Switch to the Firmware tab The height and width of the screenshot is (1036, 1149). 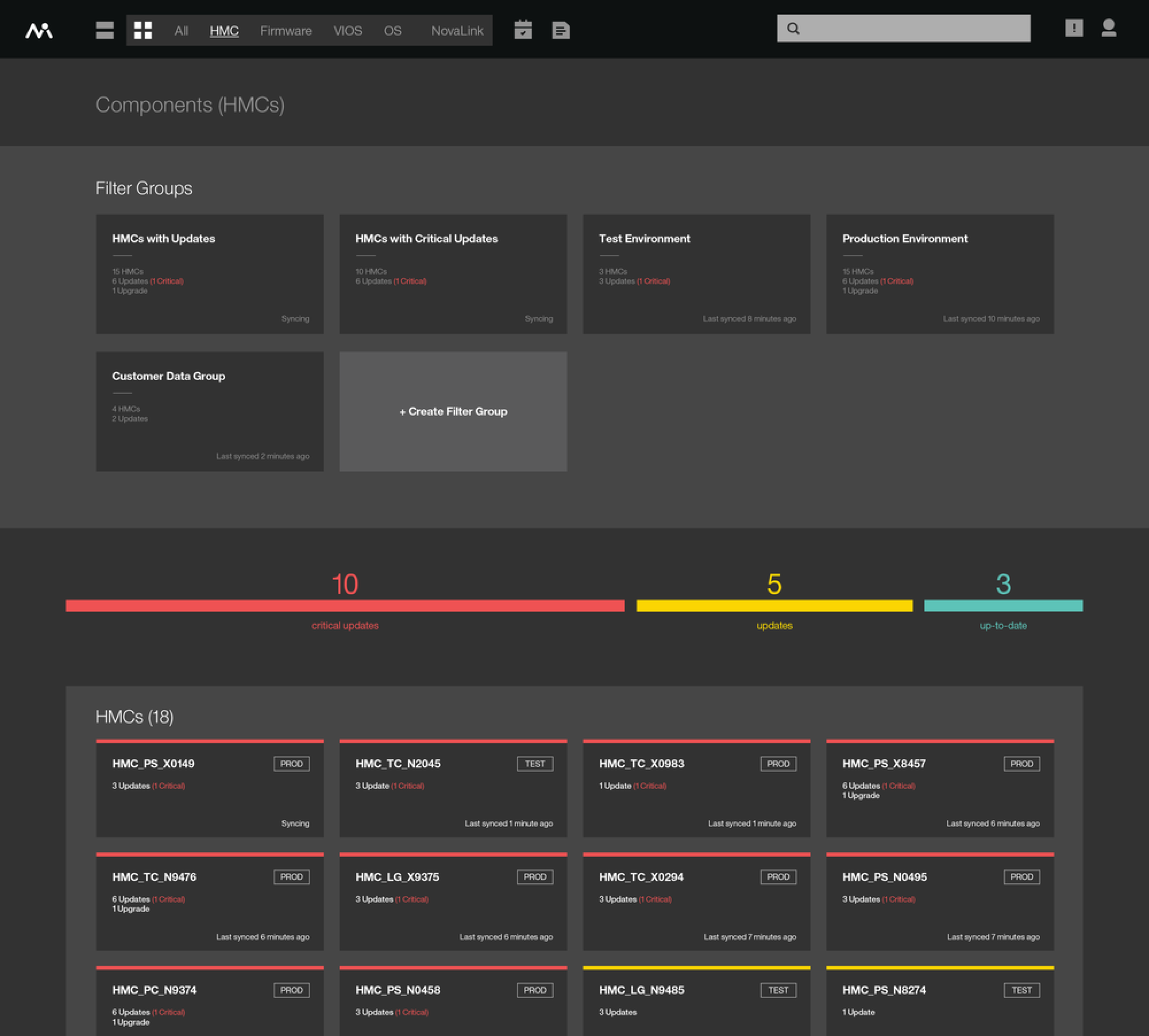click(286, 31)
